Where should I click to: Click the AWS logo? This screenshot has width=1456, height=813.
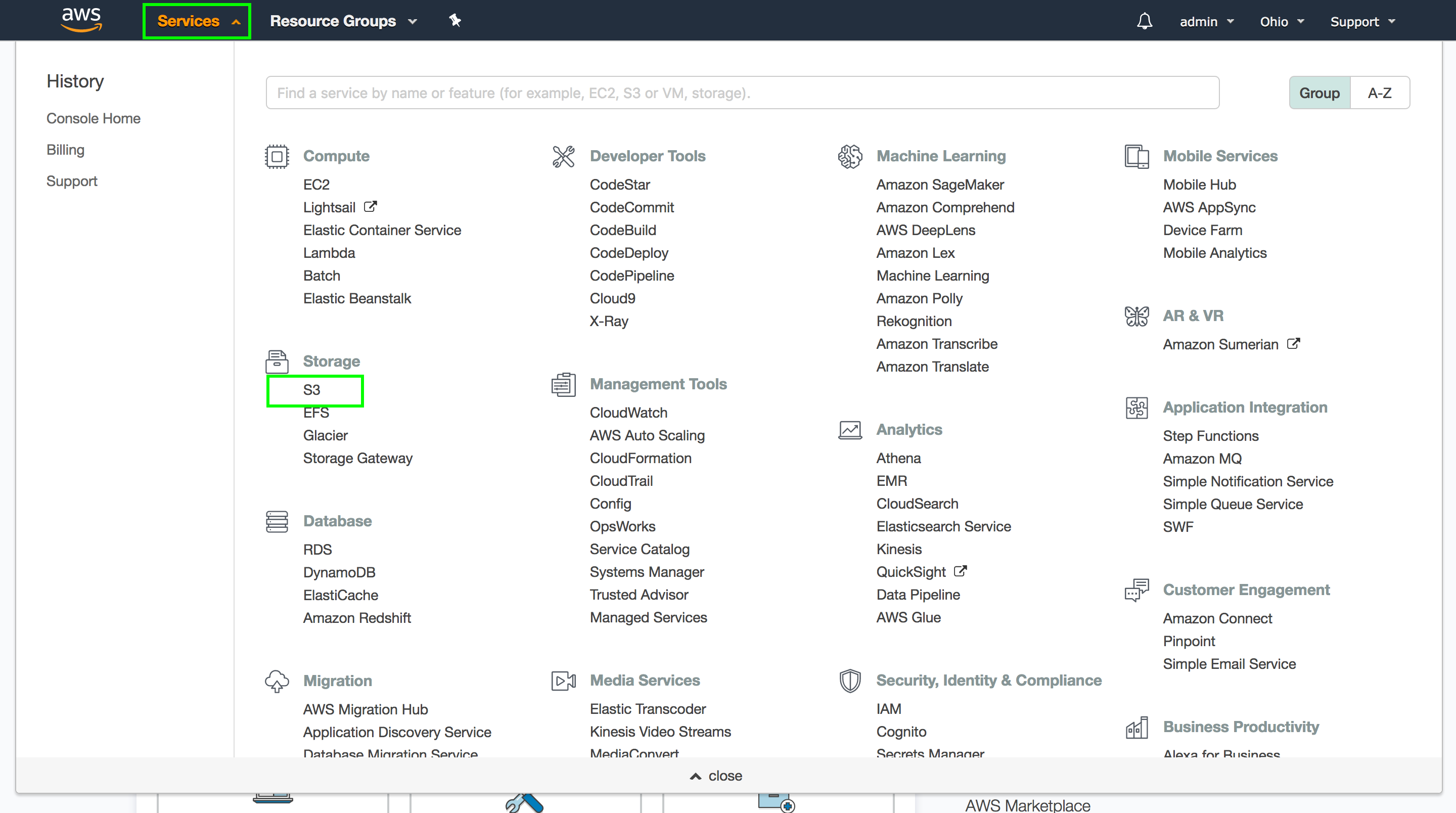pyautogui.click(x=81, y=20)
